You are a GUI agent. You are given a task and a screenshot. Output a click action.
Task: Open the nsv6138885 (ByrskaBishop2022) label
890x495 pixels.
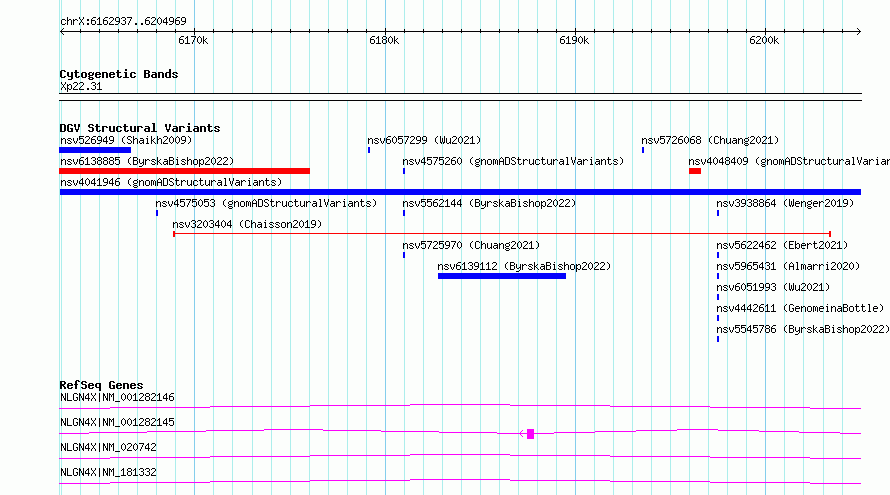[147, 161]
